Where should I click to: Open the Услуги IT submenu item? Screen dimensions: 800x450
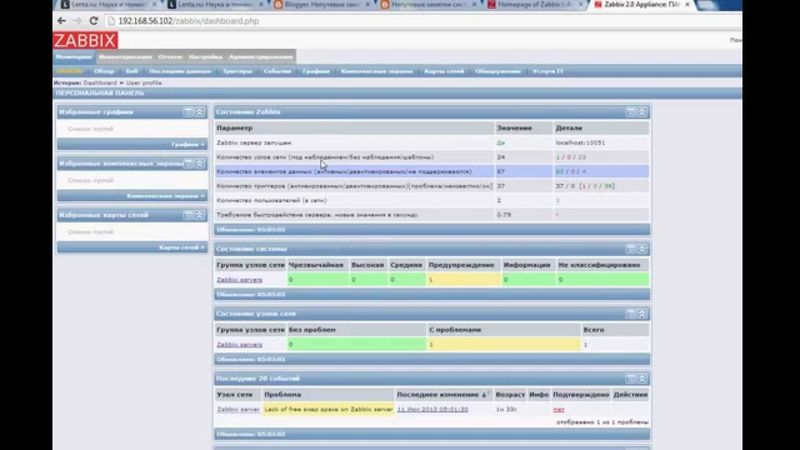547,71
